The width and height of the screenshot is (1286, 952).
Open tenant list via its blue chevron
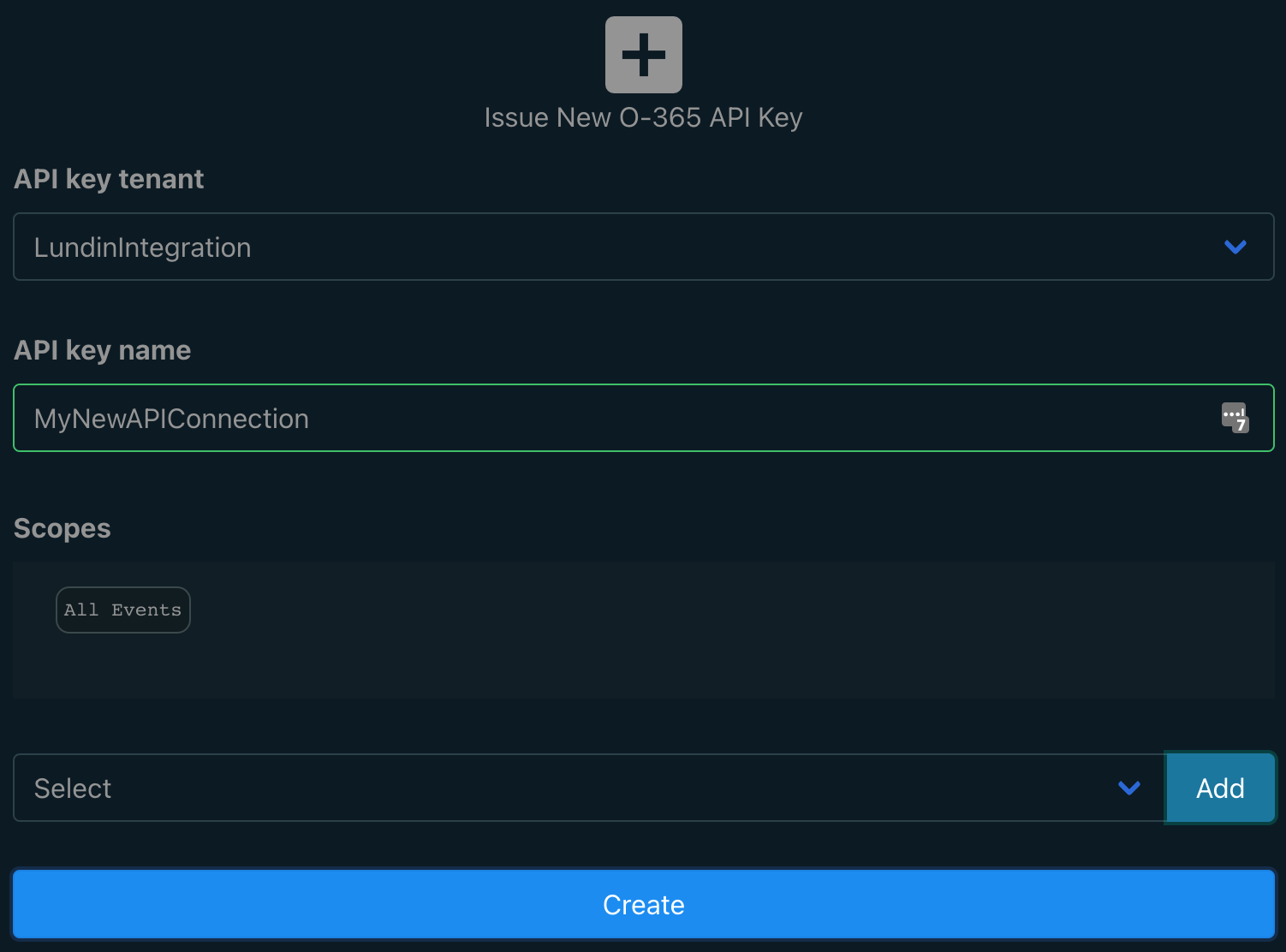(1235, 247)
